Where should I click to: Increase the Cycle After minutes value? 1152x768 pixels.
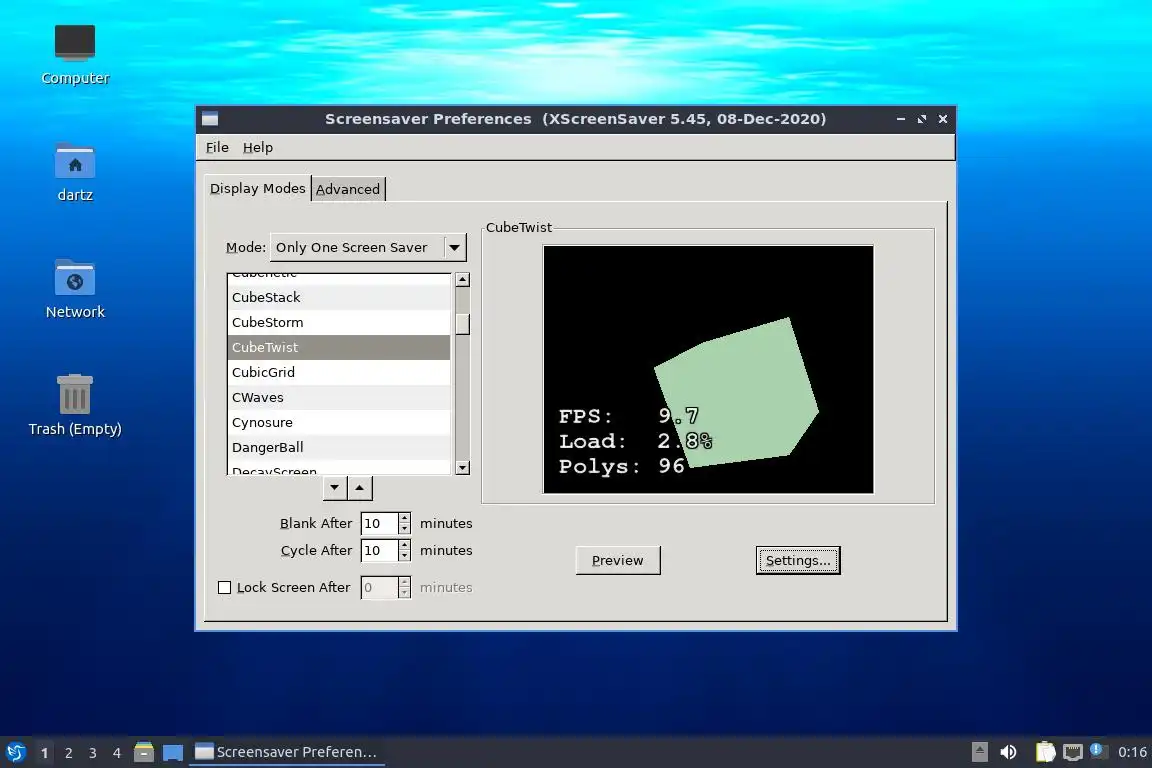tap(404, 545)
